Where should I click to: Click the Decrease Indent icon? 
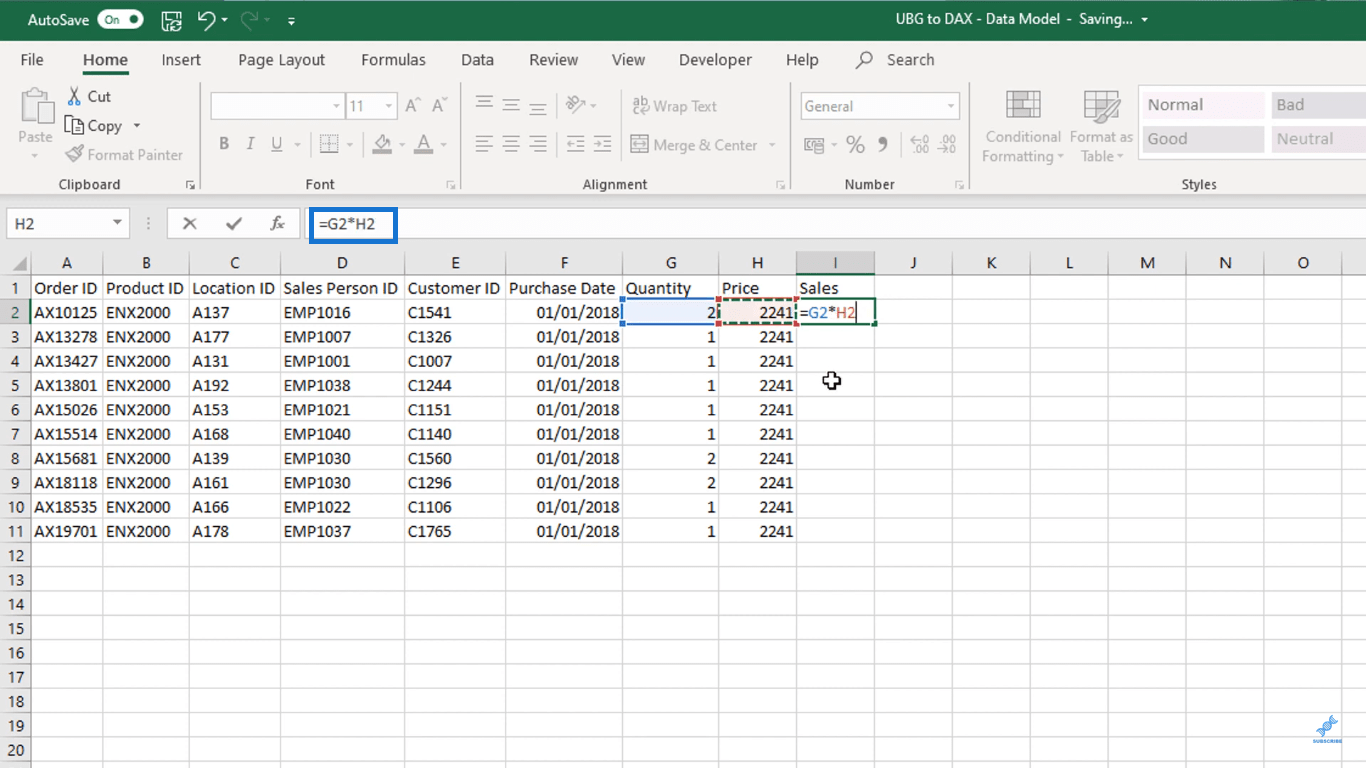coord(575,144)
